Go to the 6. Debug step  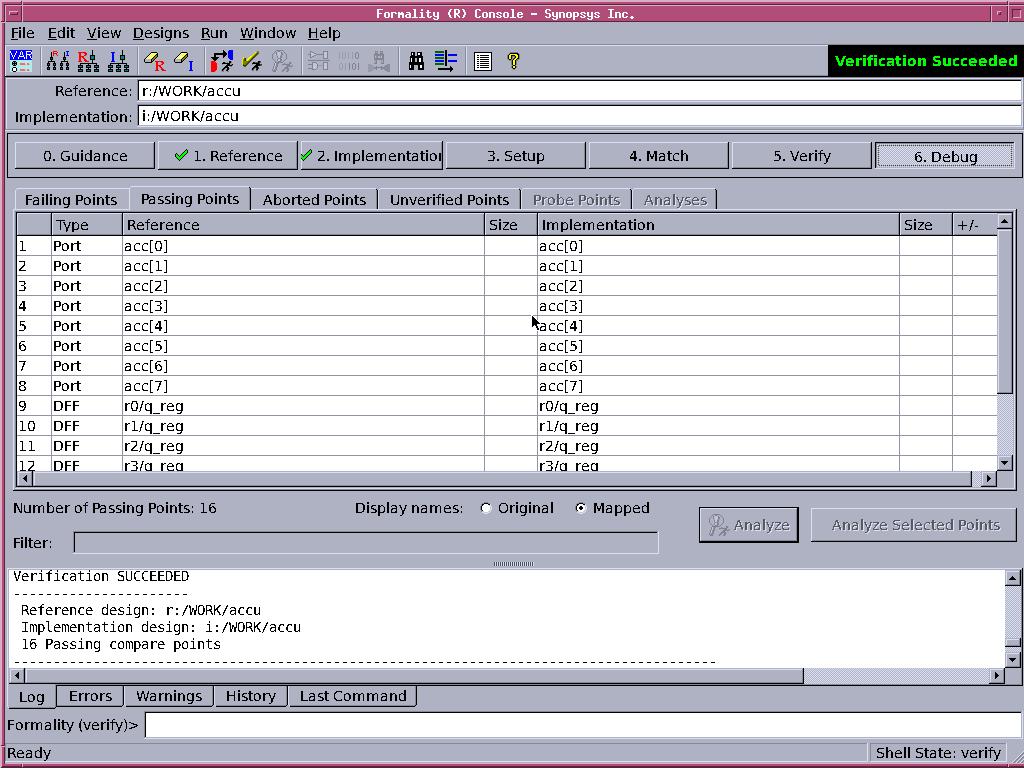[x=945, y=156]
